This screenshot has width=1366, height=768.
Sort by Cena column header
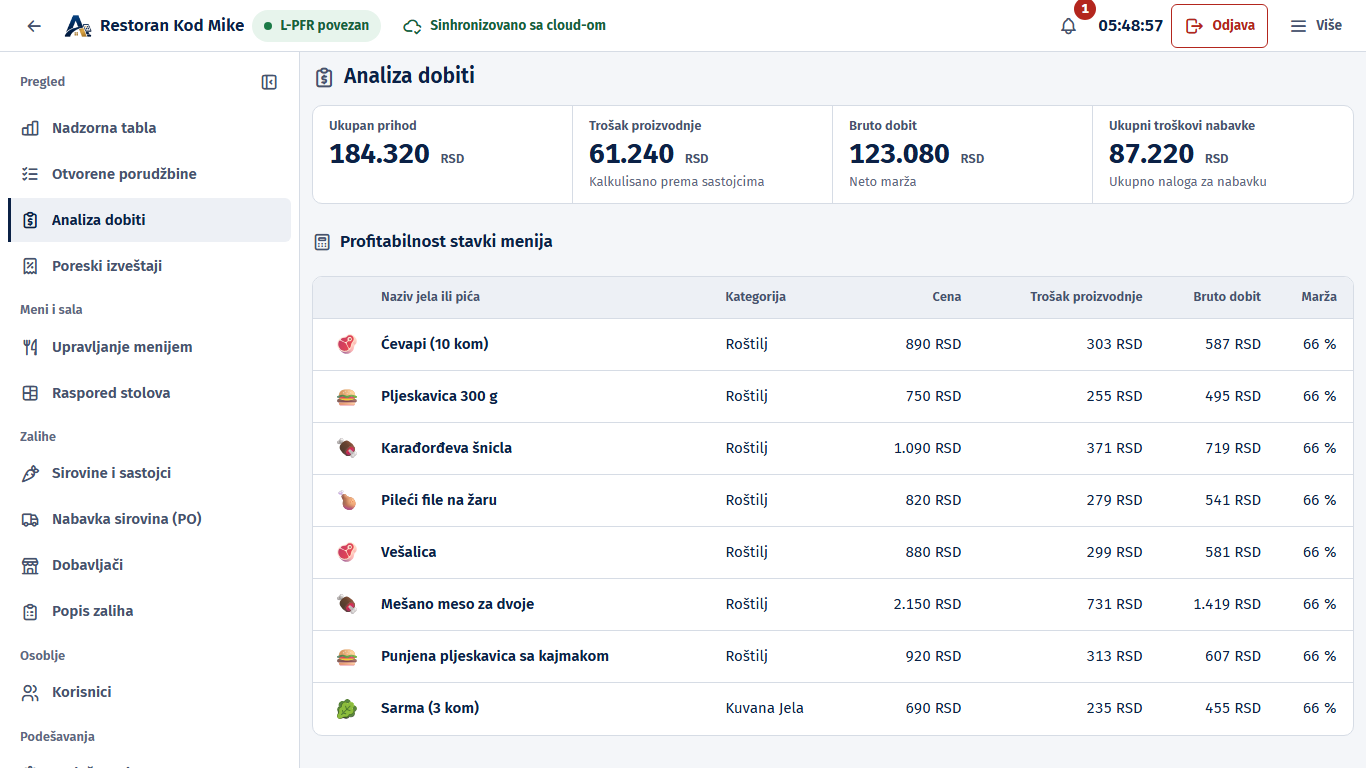(x=946, y=297)
